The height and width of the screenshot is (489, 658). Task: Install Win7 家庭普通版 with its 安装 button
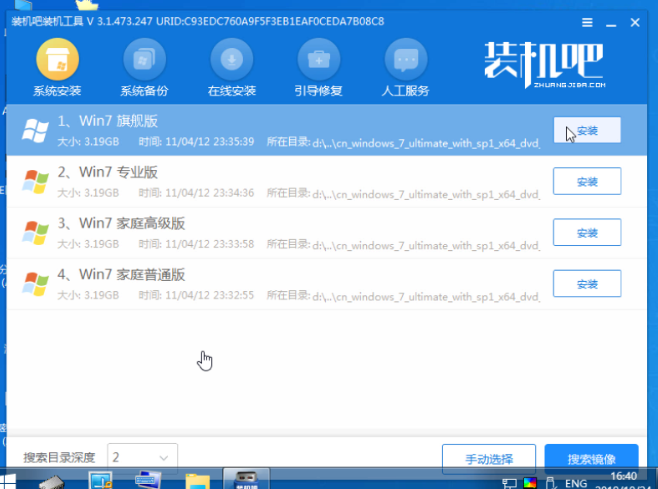pyautogui.click(x=587, y=284)
